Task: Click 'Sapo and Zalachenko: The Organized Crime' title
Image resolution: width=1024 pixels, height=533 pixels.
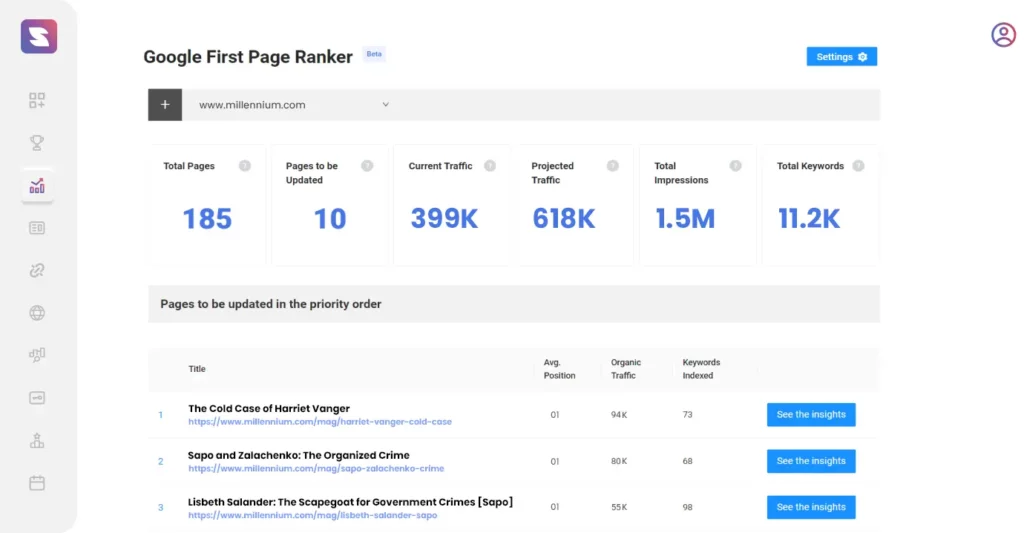Action: coord(298,455)
